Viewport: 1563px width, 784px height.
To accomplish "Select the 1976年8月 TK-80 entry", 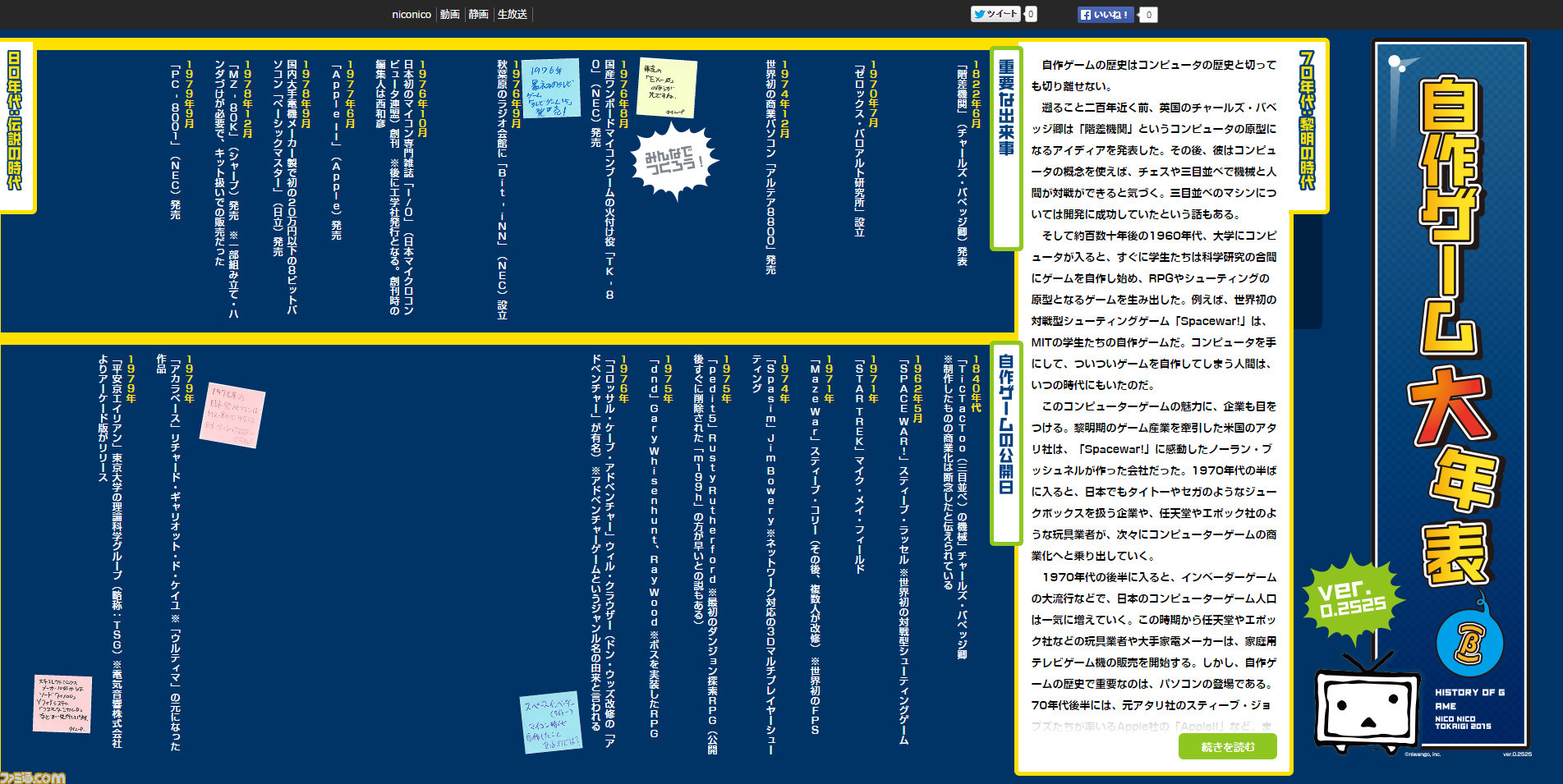I will pos(609,180).
